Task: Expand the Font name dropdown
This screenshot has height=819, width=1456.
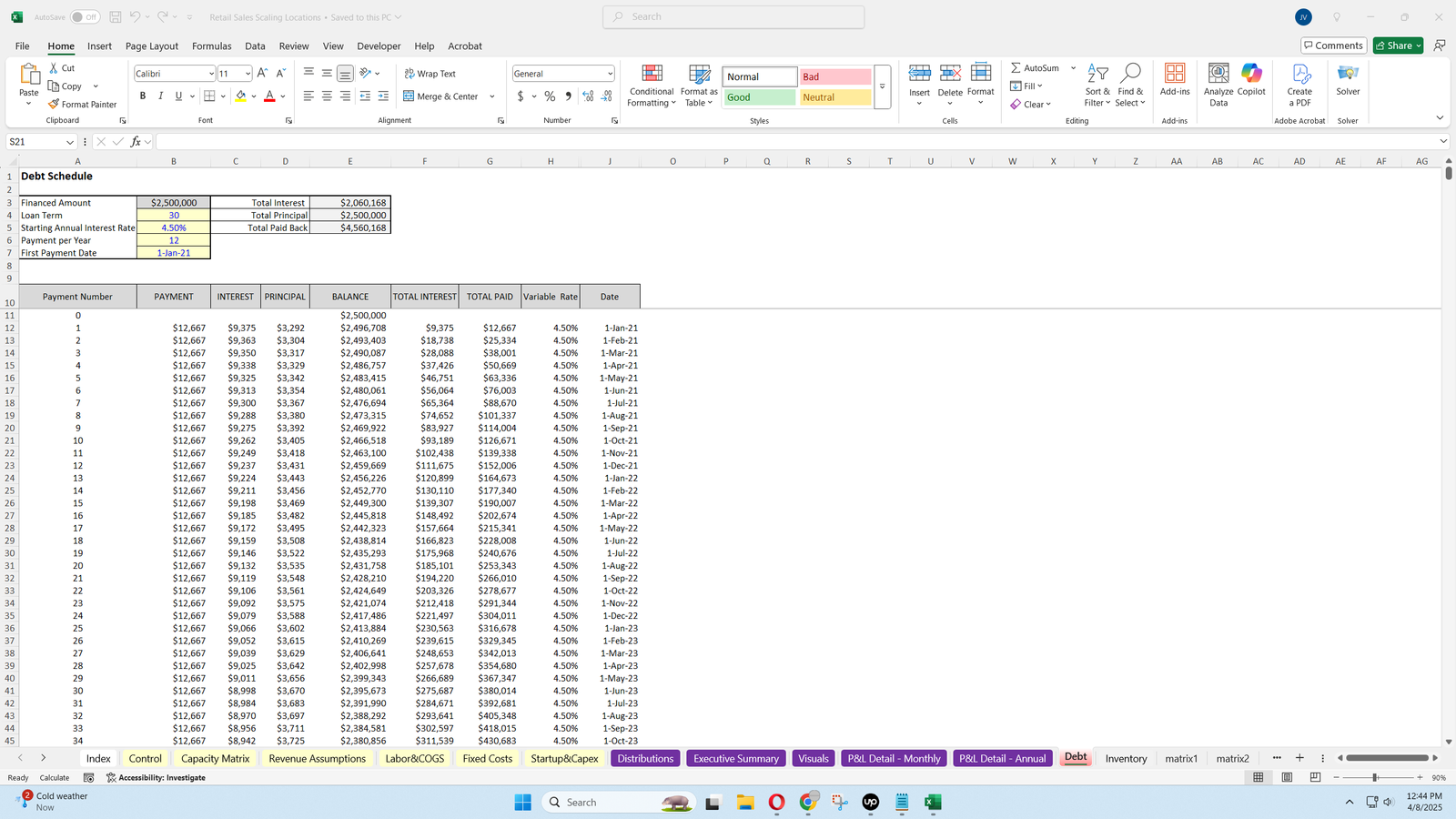Action: (211, 74)
